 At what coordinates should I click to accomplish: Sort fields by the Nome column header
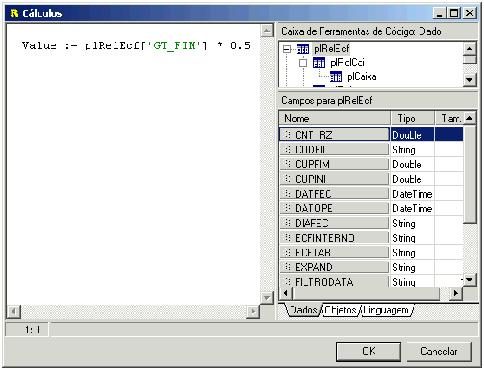(x=335, y=118)
